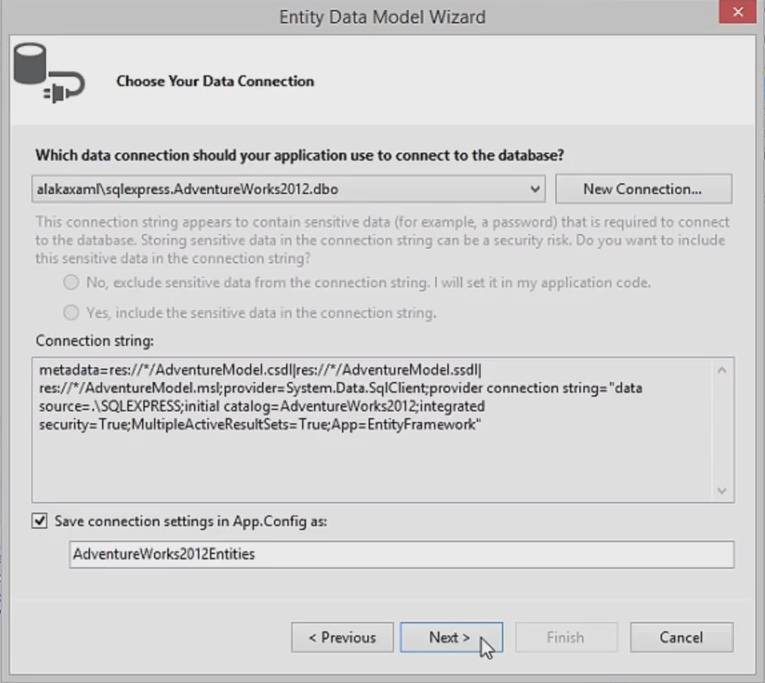
Task: Close the Entity Data Model Wizard window
Action: tap(737, 12)
